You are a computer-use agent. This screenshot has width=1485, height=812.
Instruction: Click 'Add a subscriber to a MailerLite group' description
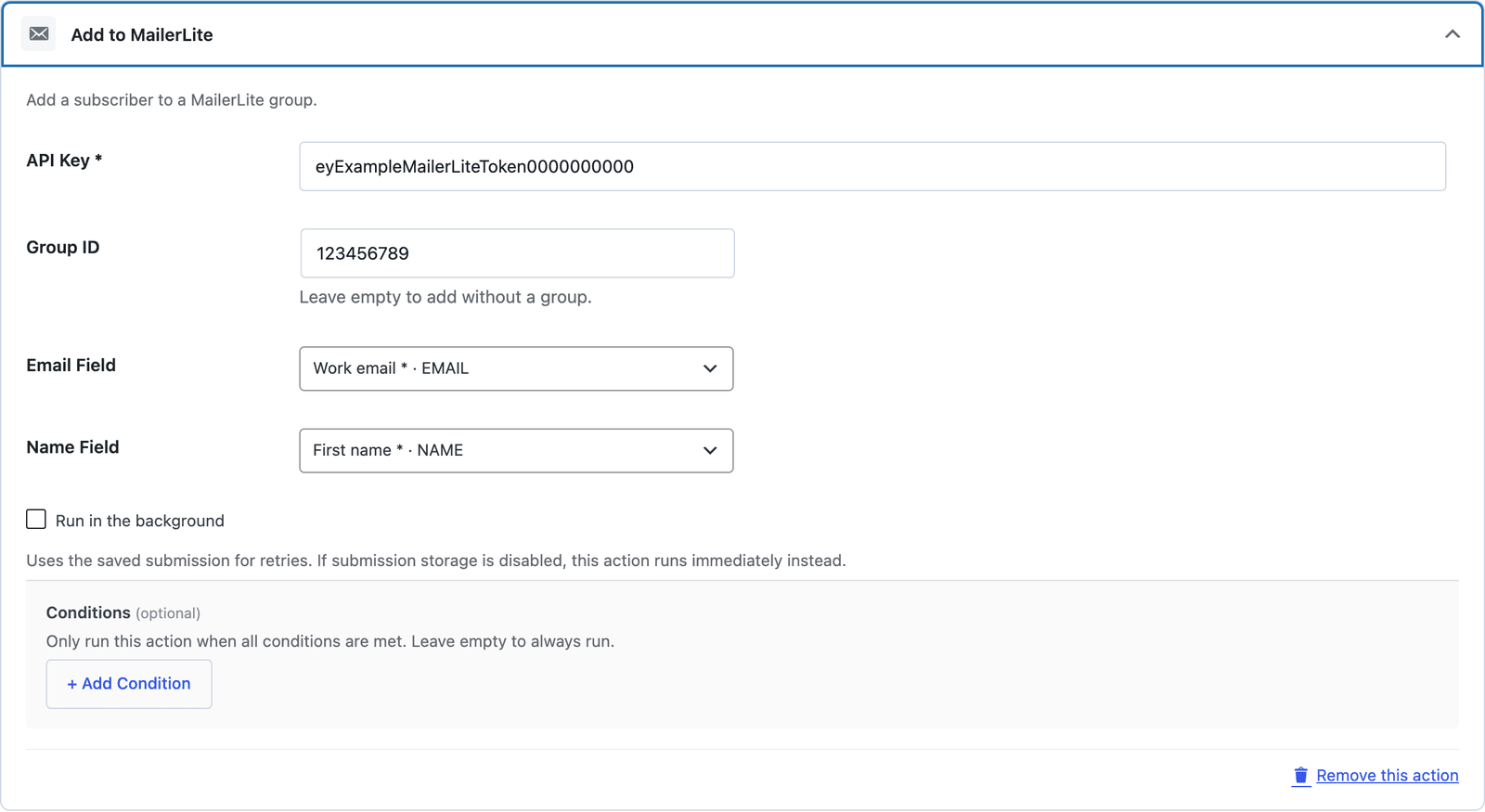(x=172, y=99)
